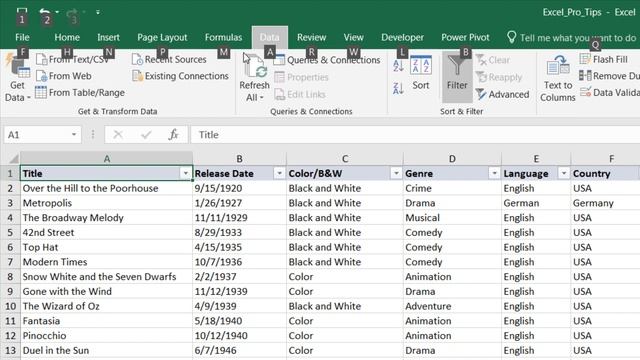The width and height of the screenshot is (640, 360).
Task: Select From Table/Range option
Action: click(80, 93)
